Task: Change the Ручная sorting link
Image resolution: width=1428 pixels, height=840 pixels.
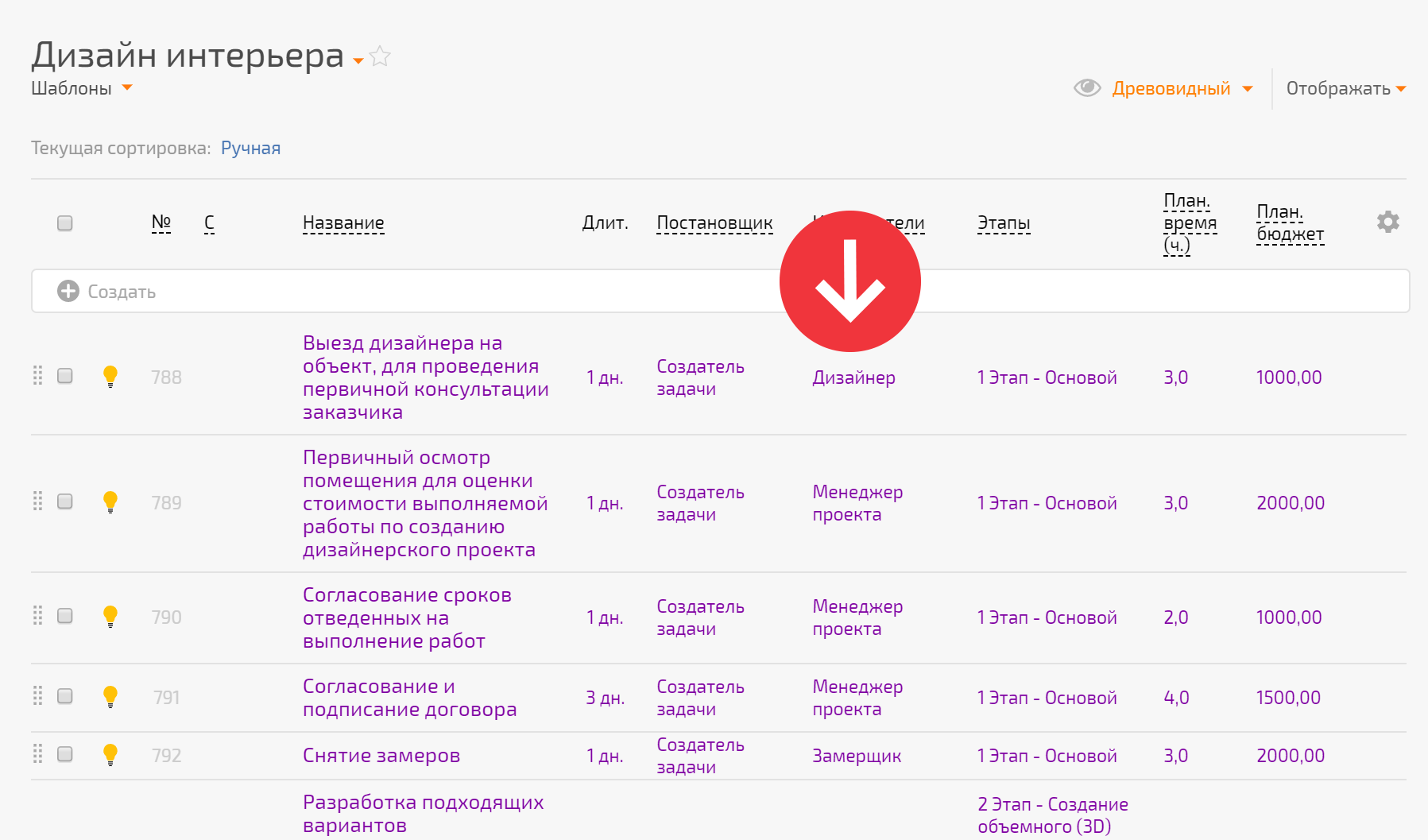Action: coord(250,148)
